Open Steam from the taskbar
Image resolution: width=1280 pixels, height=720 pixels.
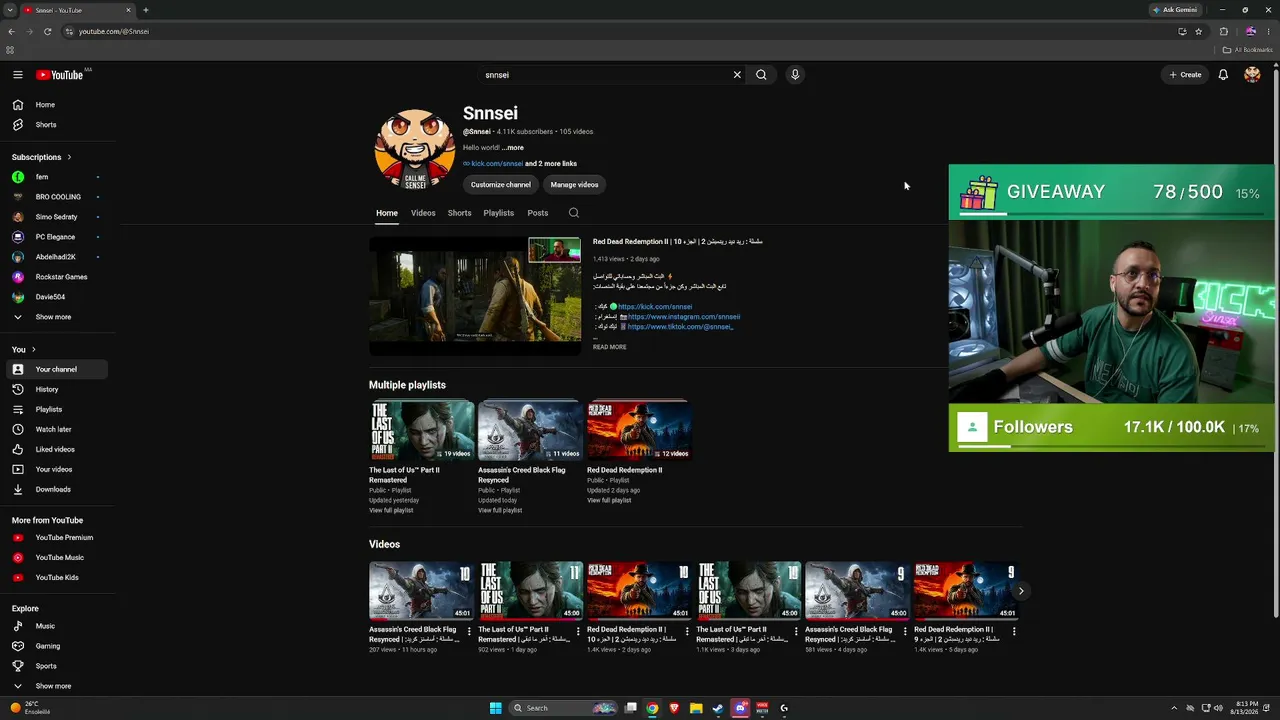718,708
